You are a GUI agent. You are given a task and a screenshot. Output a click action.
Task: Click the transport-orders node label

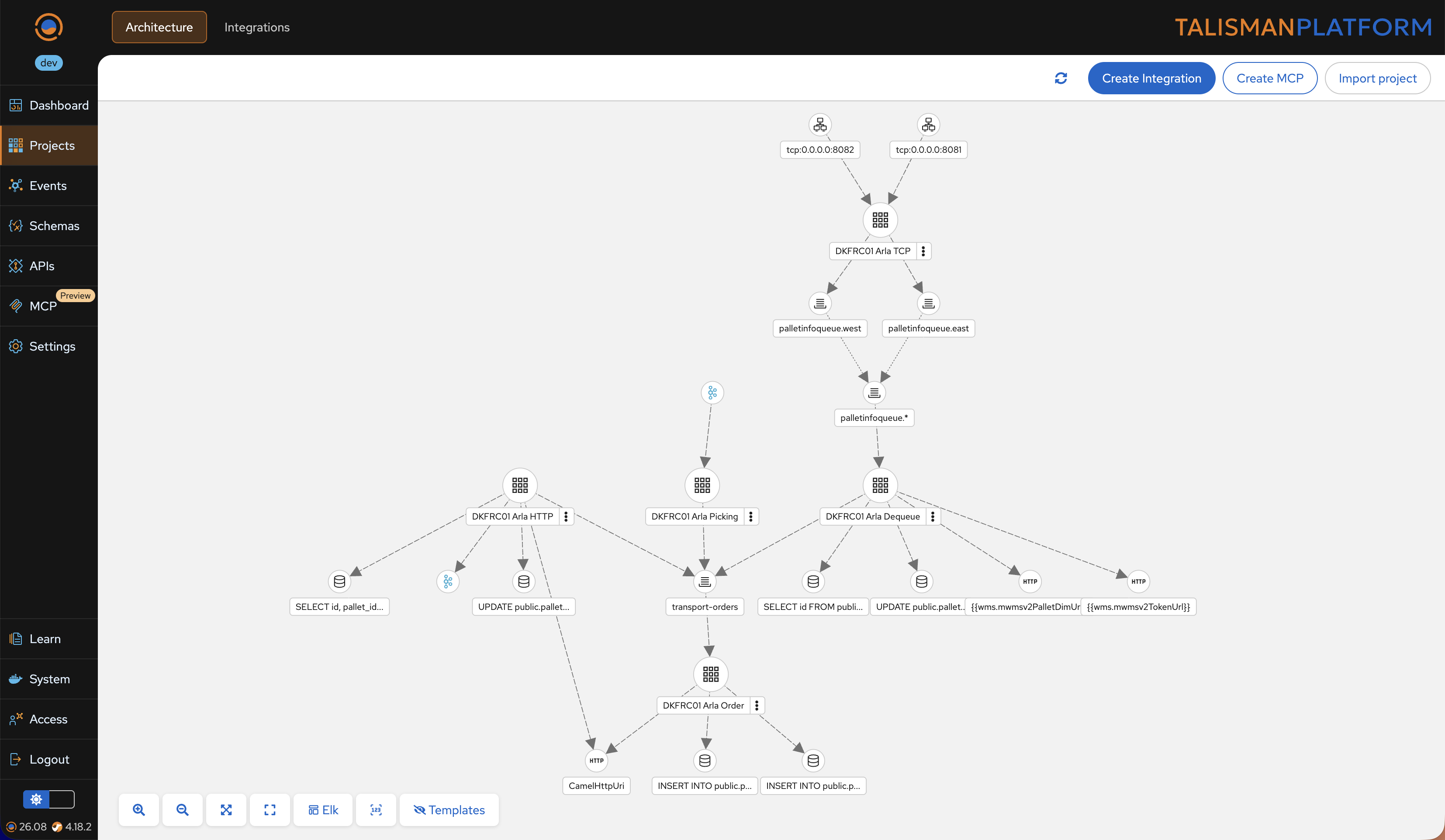click(705, 607)
